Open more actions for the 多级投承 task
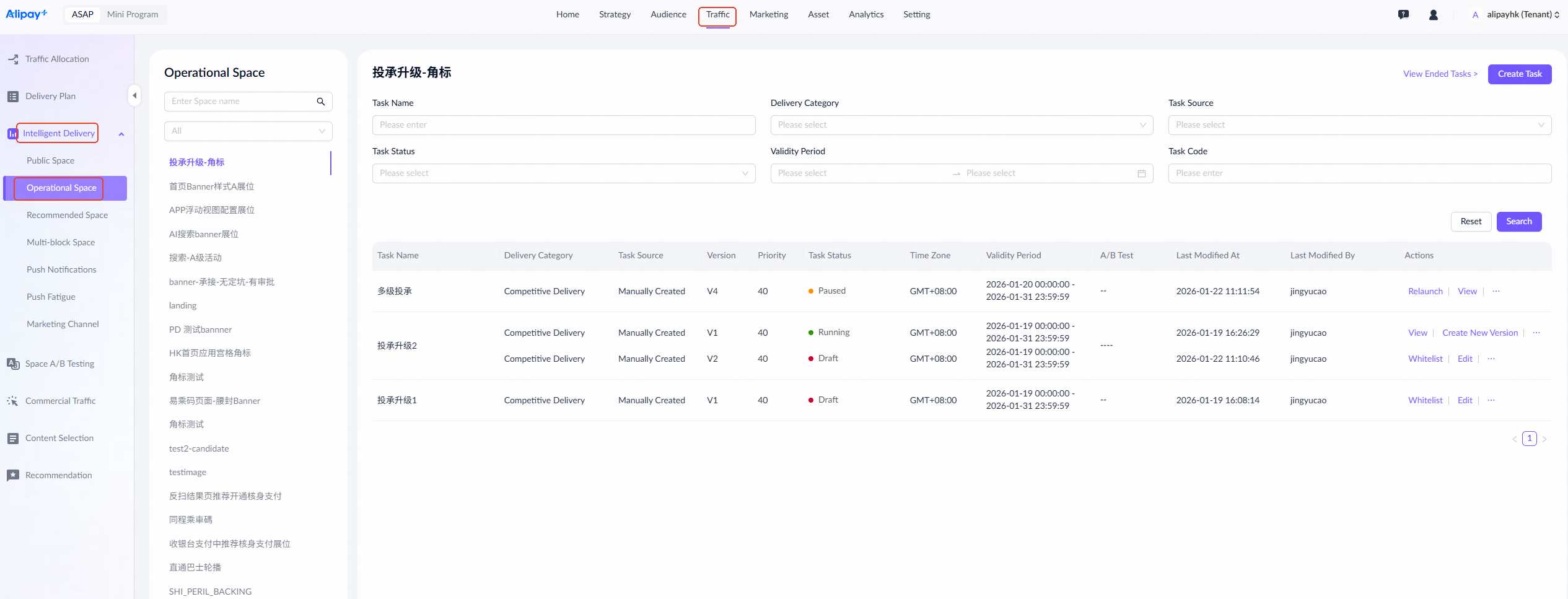This screenshot has width=1568, height=599. pyautogui.click(x=1496, y=291)
